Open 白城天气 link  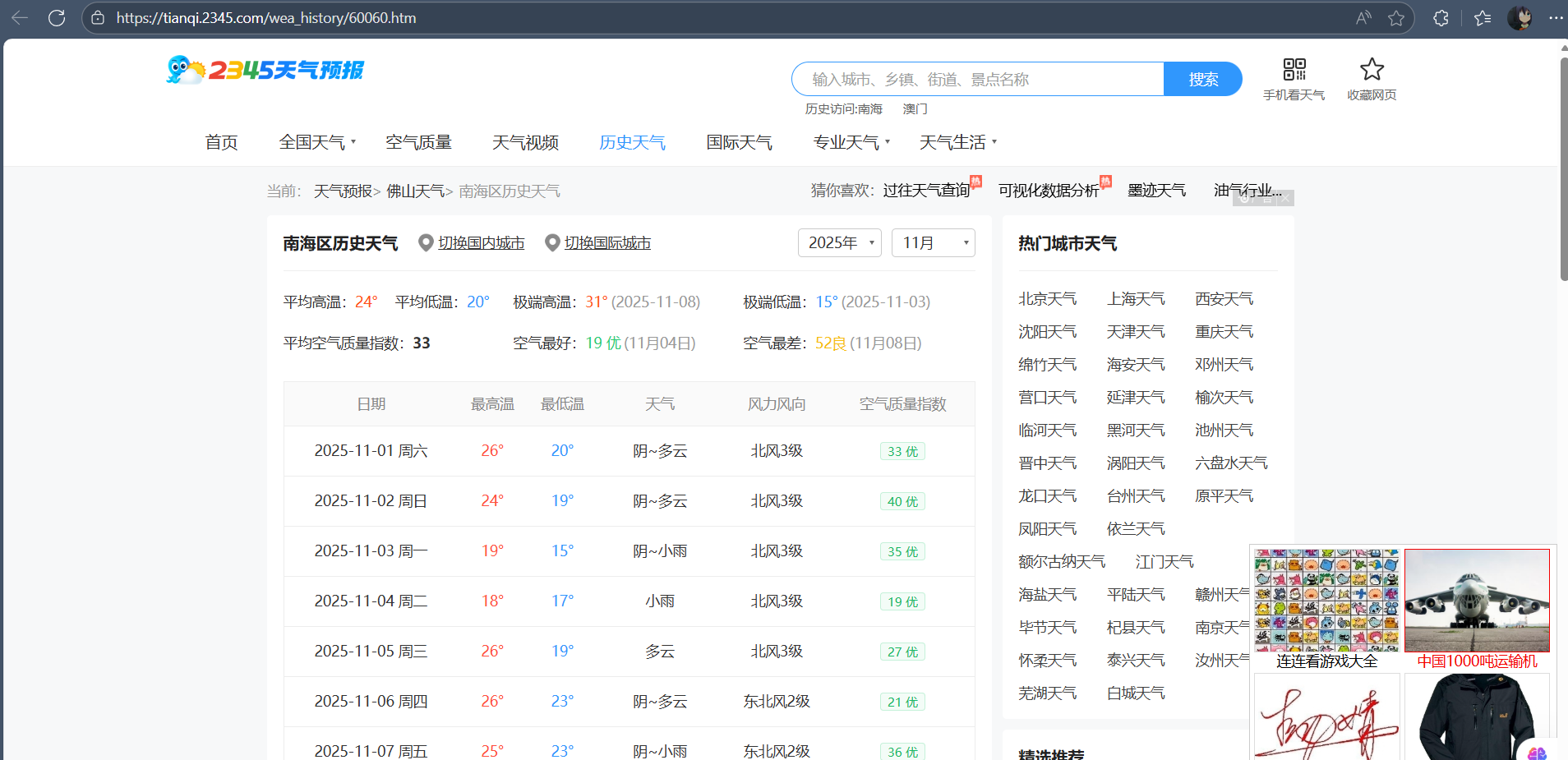pos(1136,693)
